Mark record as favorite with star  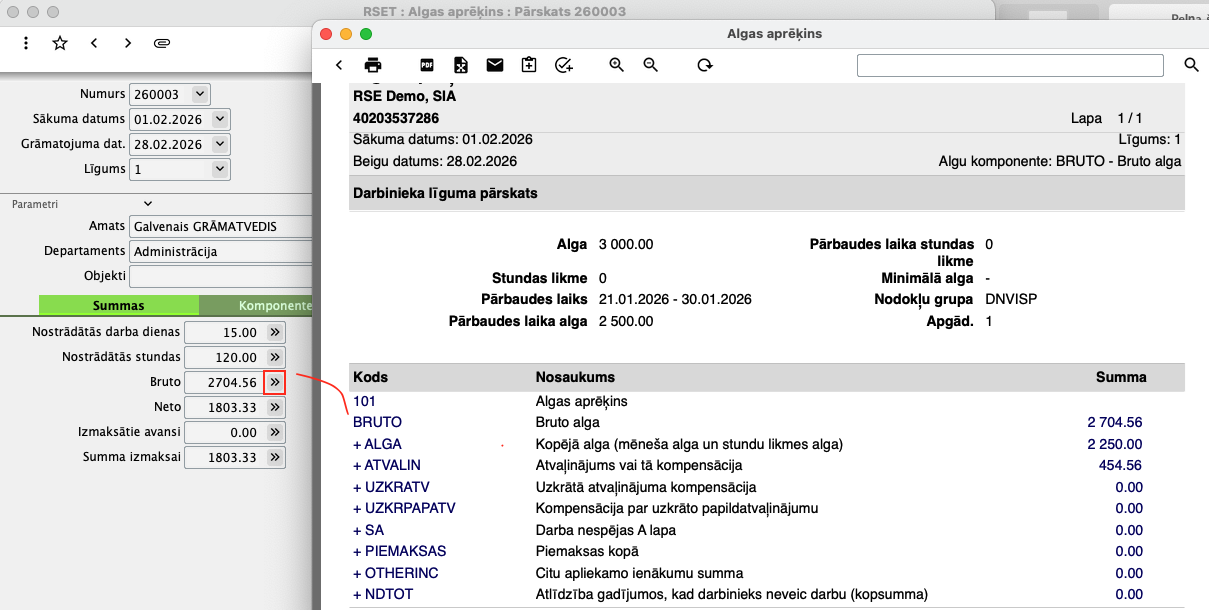click(60, 43)
